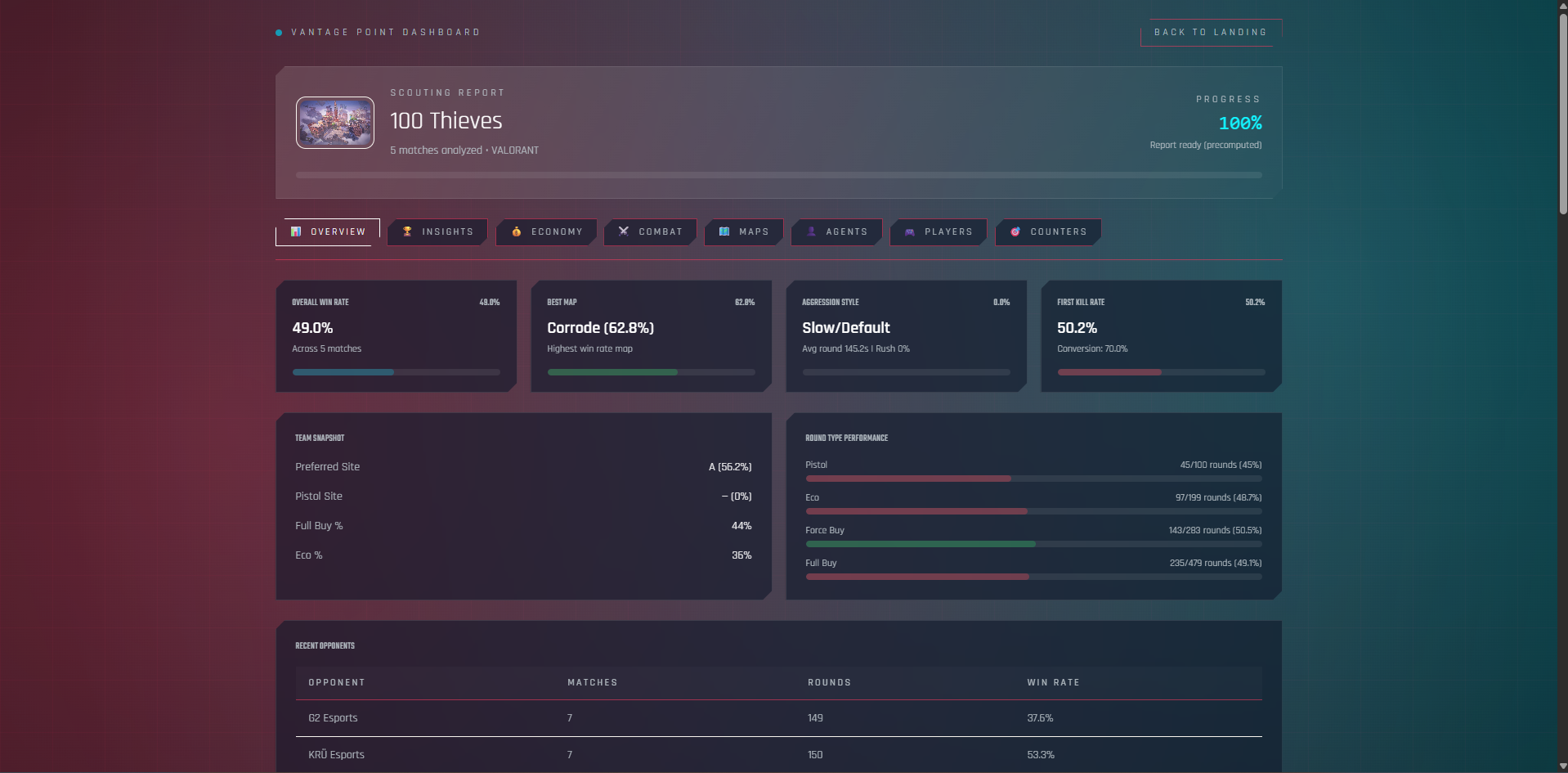1568x773 pixels.
Task: Click the Overall Win Rate card
Action: coord(396,336)
